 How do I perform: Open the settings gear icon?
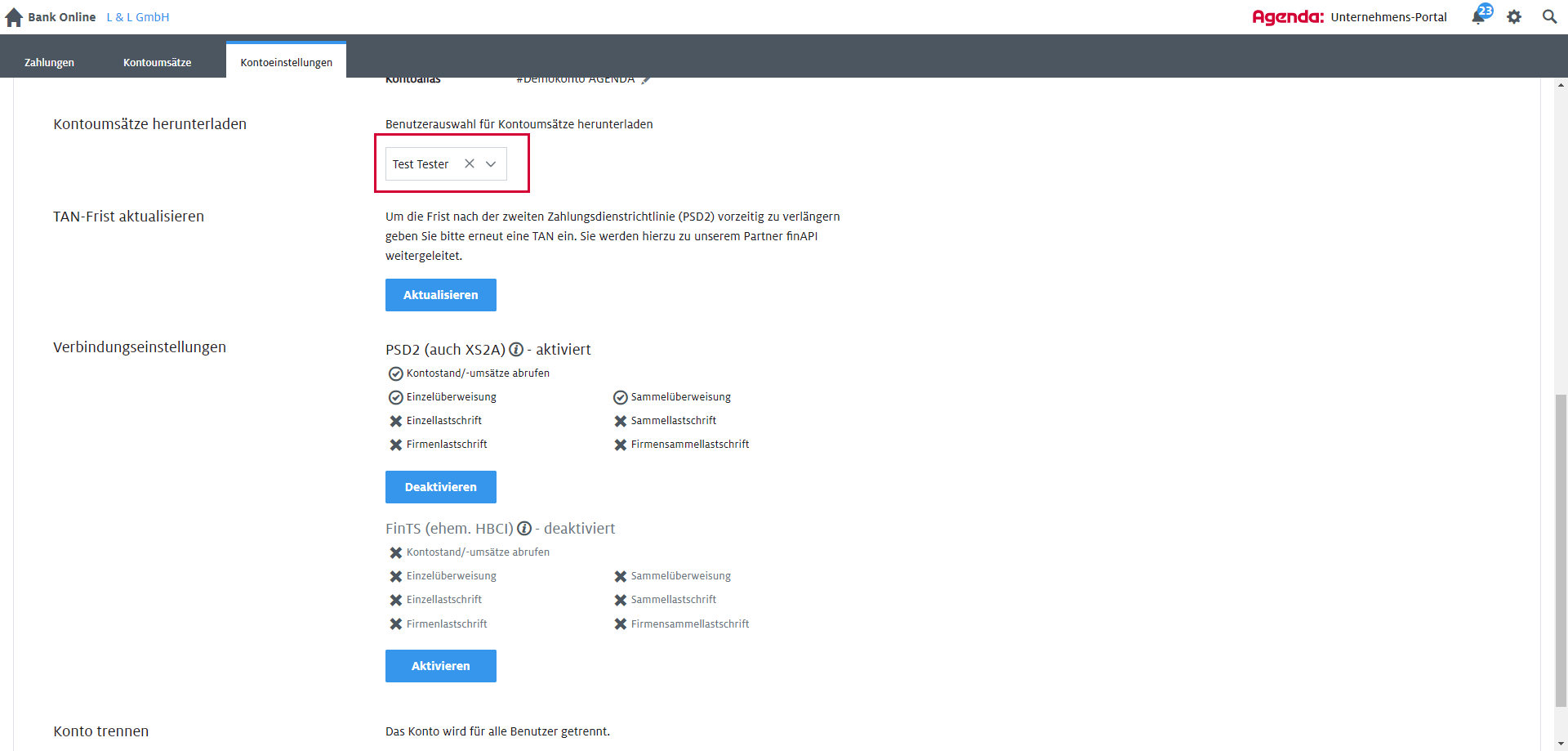point(1514,17)
